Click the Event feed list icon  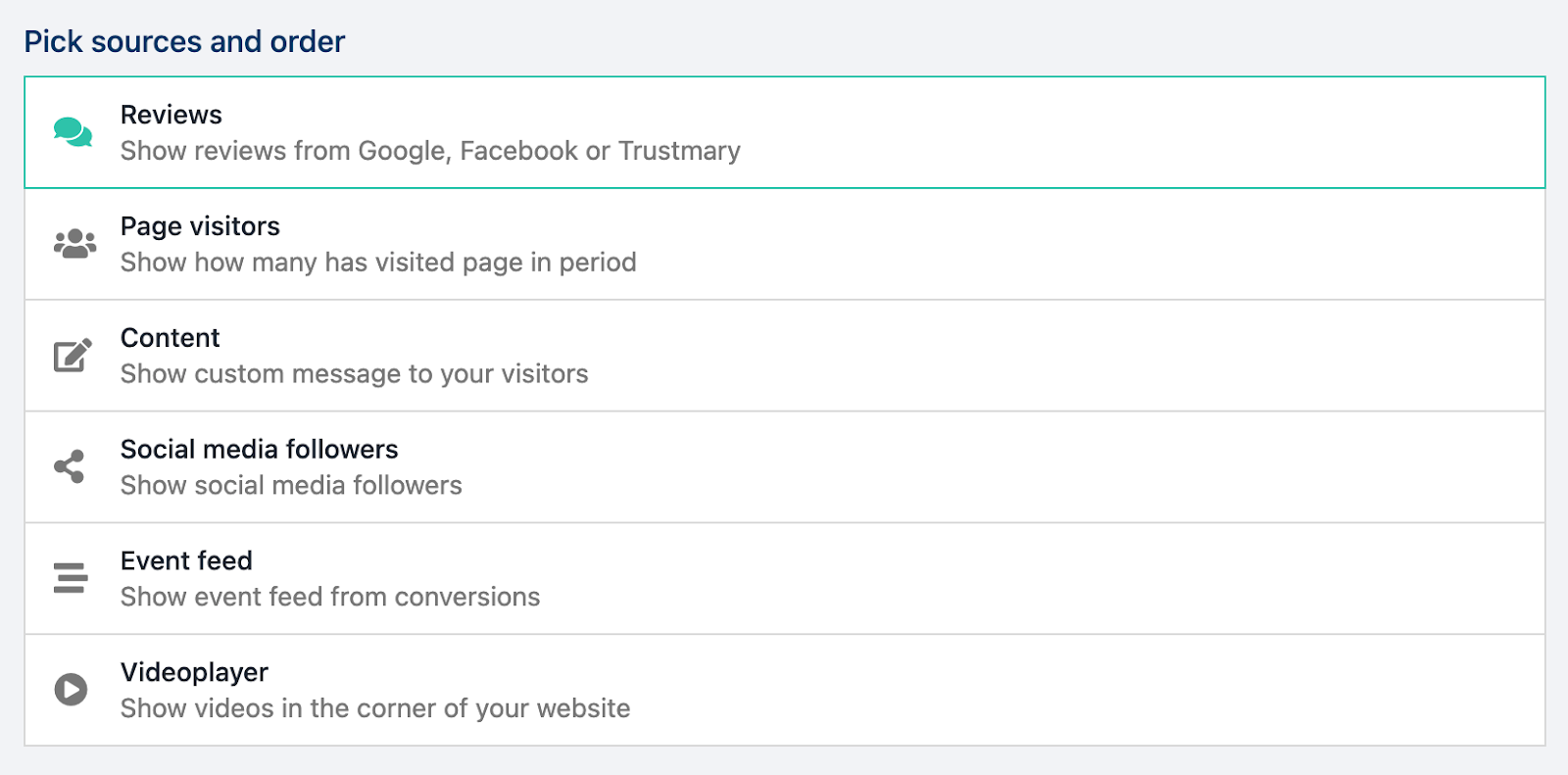pos(71,578)
